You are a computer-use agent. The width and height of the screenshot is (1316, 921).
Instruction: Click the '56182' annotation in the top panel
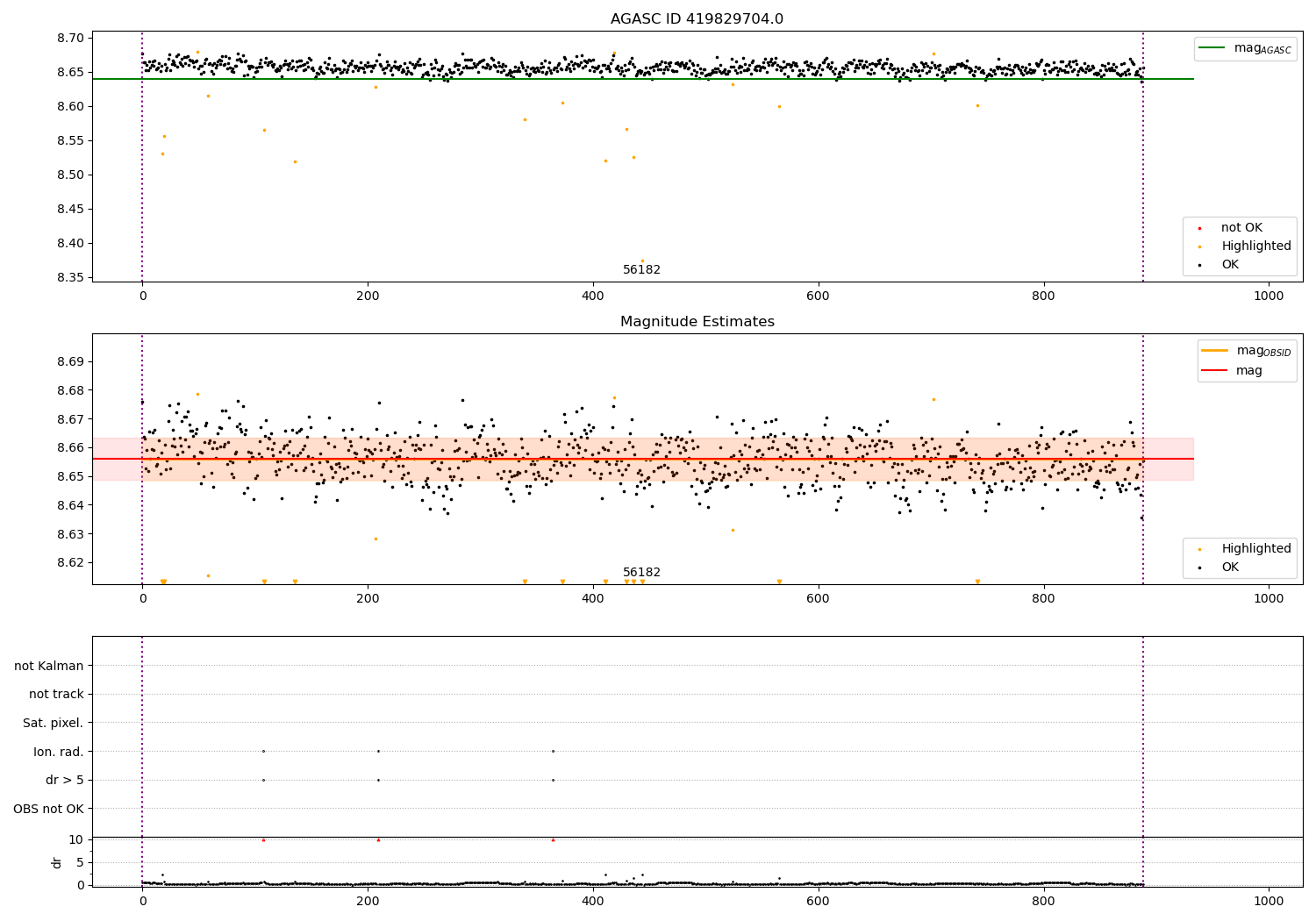[641, 270]
